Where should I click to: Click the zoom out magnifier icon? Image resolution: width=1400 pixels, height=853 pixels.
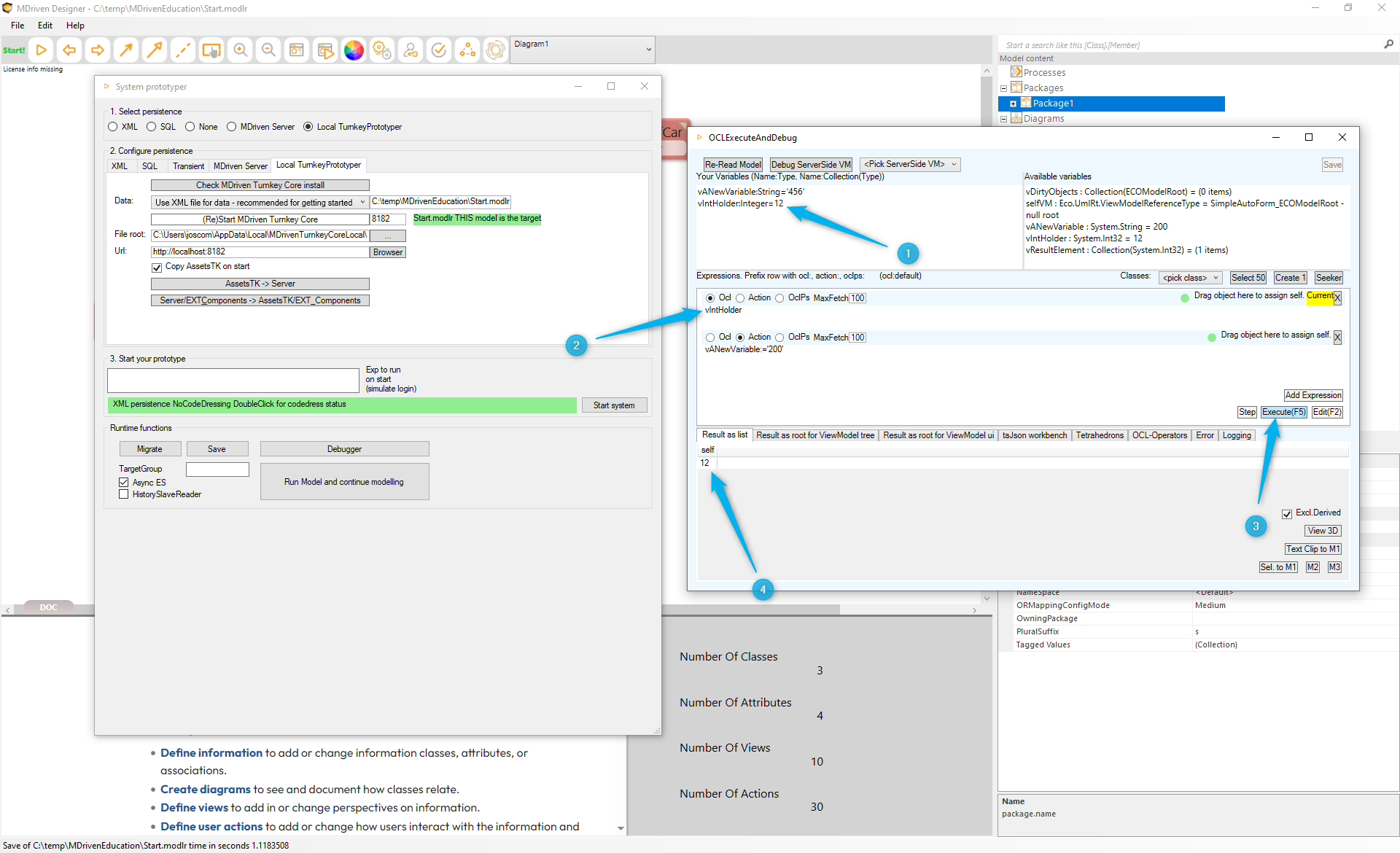coord(268,50)
